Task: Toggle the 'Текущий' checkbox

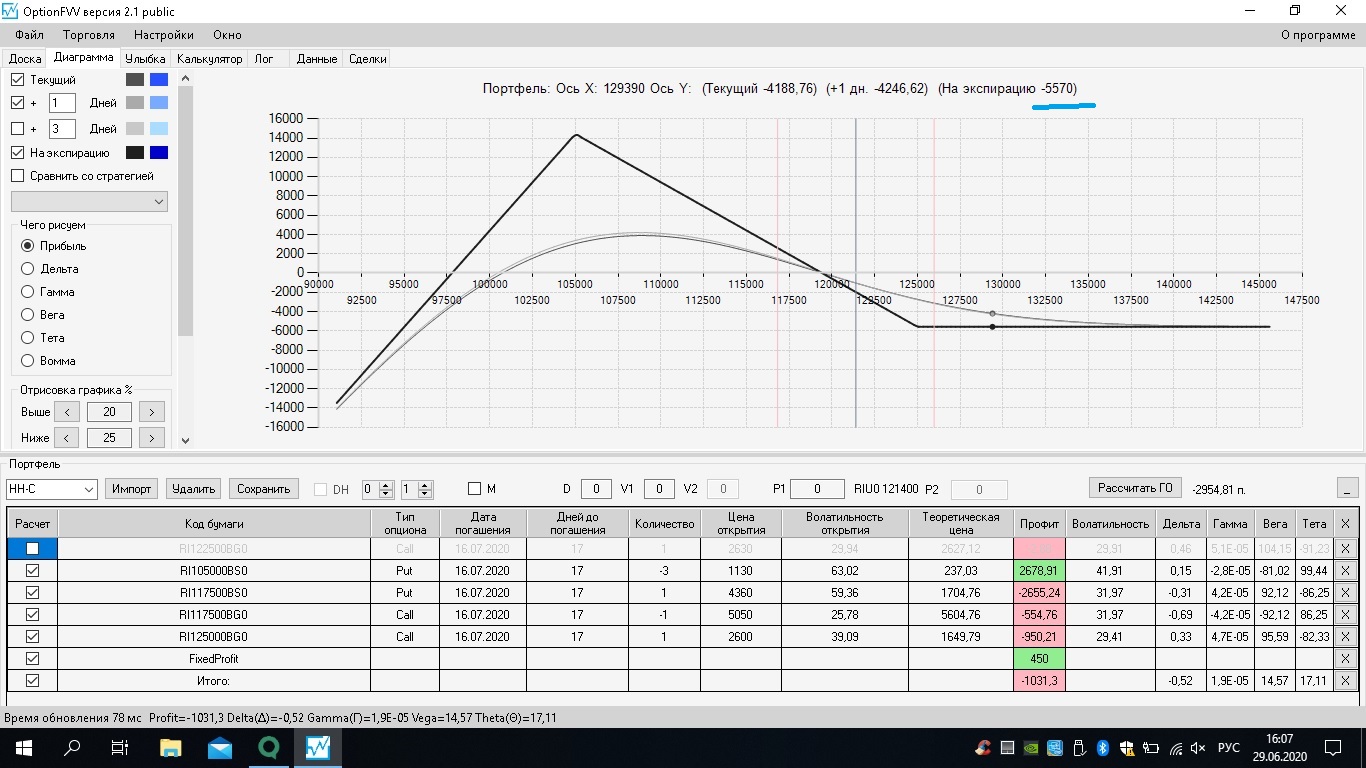Action: (x=17, y=79)
